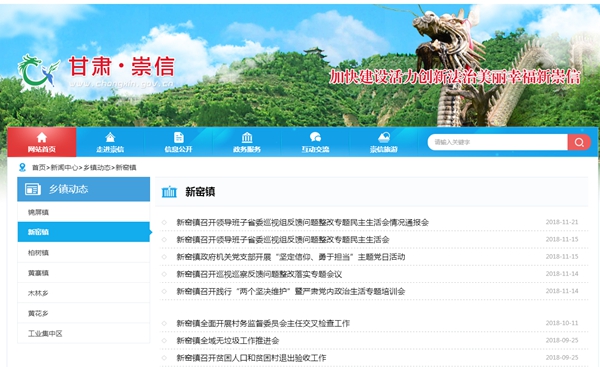600x367 pixels.
Task: Select 工业集中区 in the sidebar list
Action: (83, 333)
